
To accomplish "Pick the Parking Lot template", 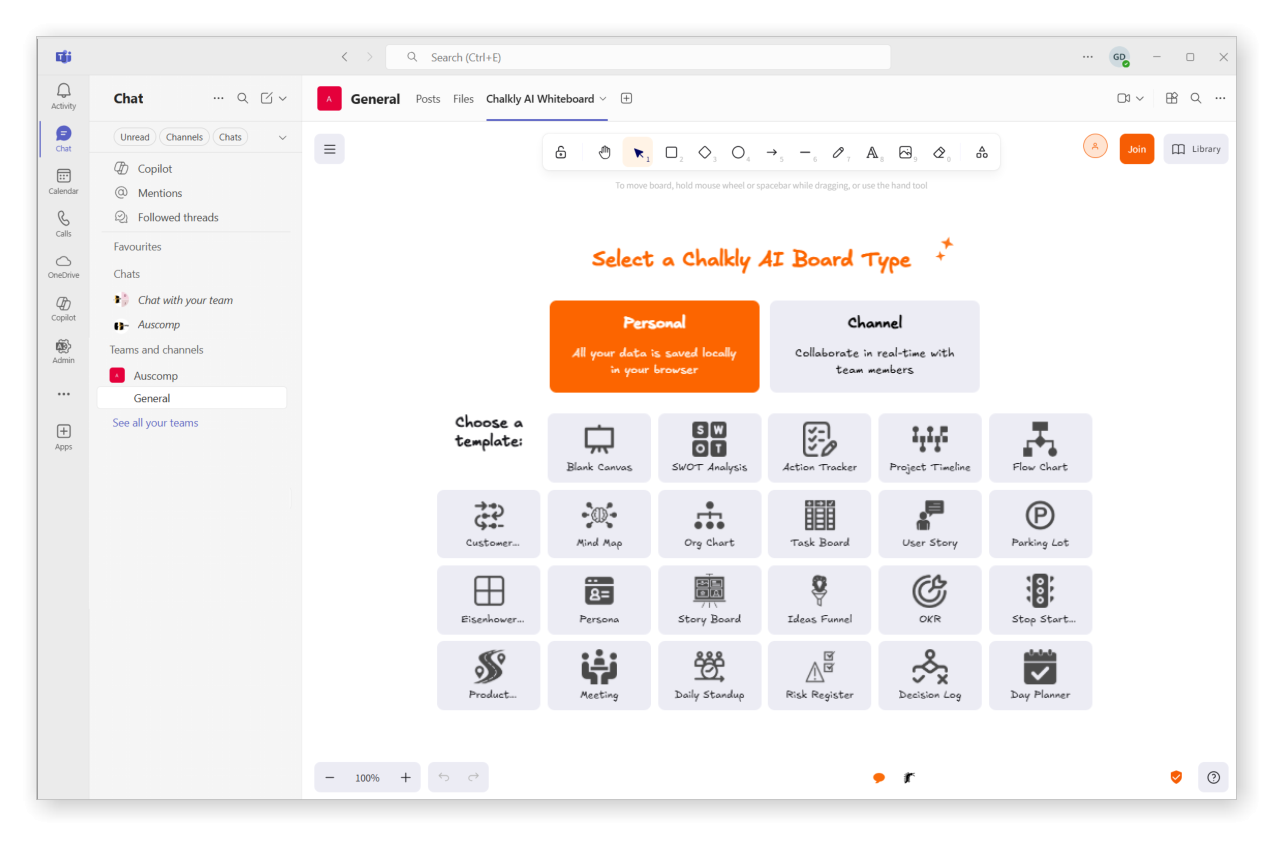I will [x=1041, y=524].
